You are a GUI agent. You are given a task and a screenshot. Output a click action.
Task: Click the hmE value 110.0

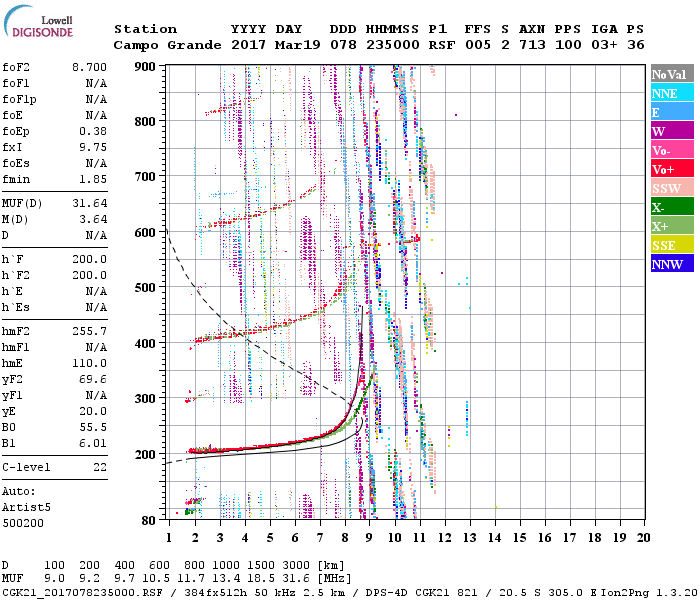90,363
